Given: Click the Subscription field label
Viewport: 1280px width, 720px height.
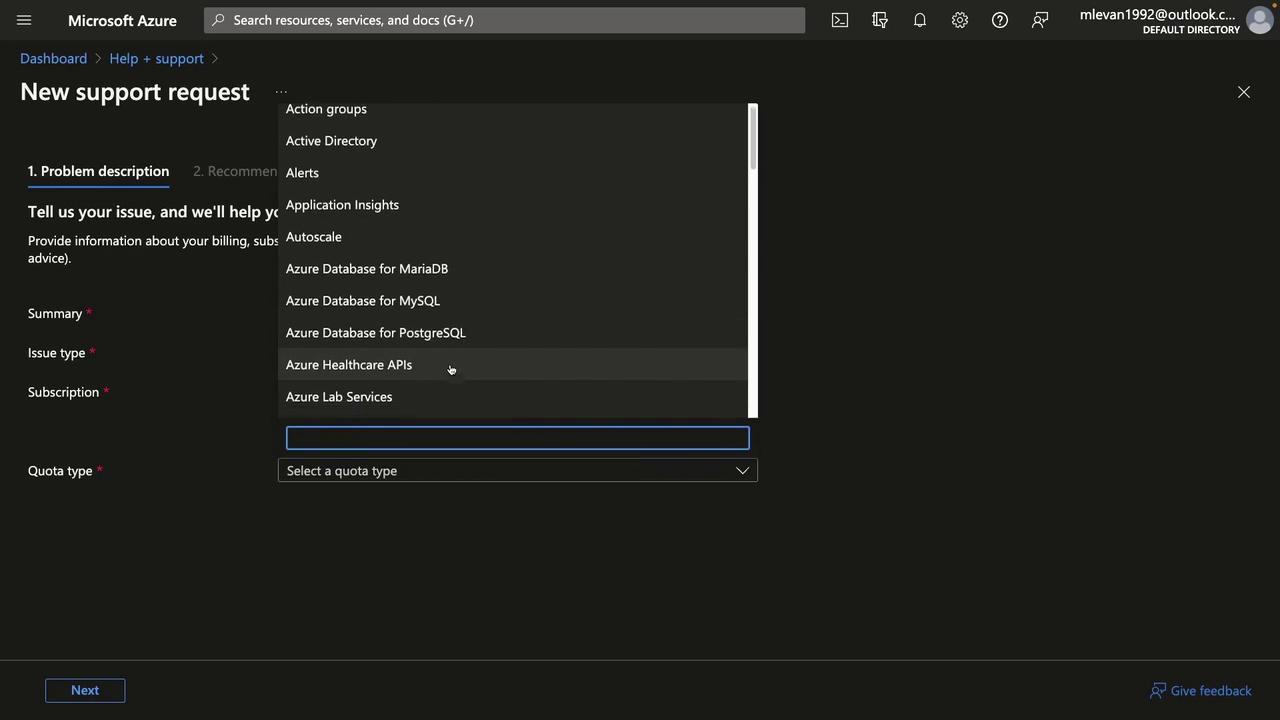Looking at the screenshot, I should pyautogui.click(x=63, y=392).
